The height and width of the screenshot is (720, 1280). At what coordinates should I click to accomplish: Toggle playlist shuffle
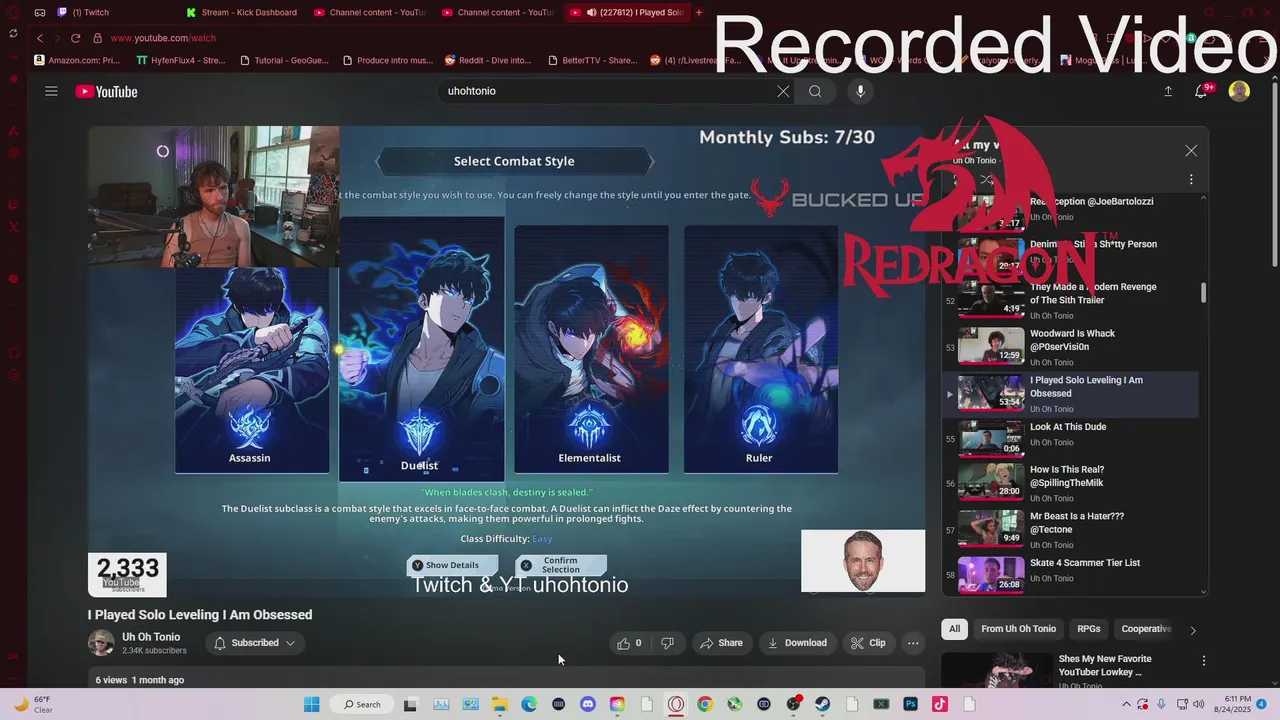coord(987,180)
